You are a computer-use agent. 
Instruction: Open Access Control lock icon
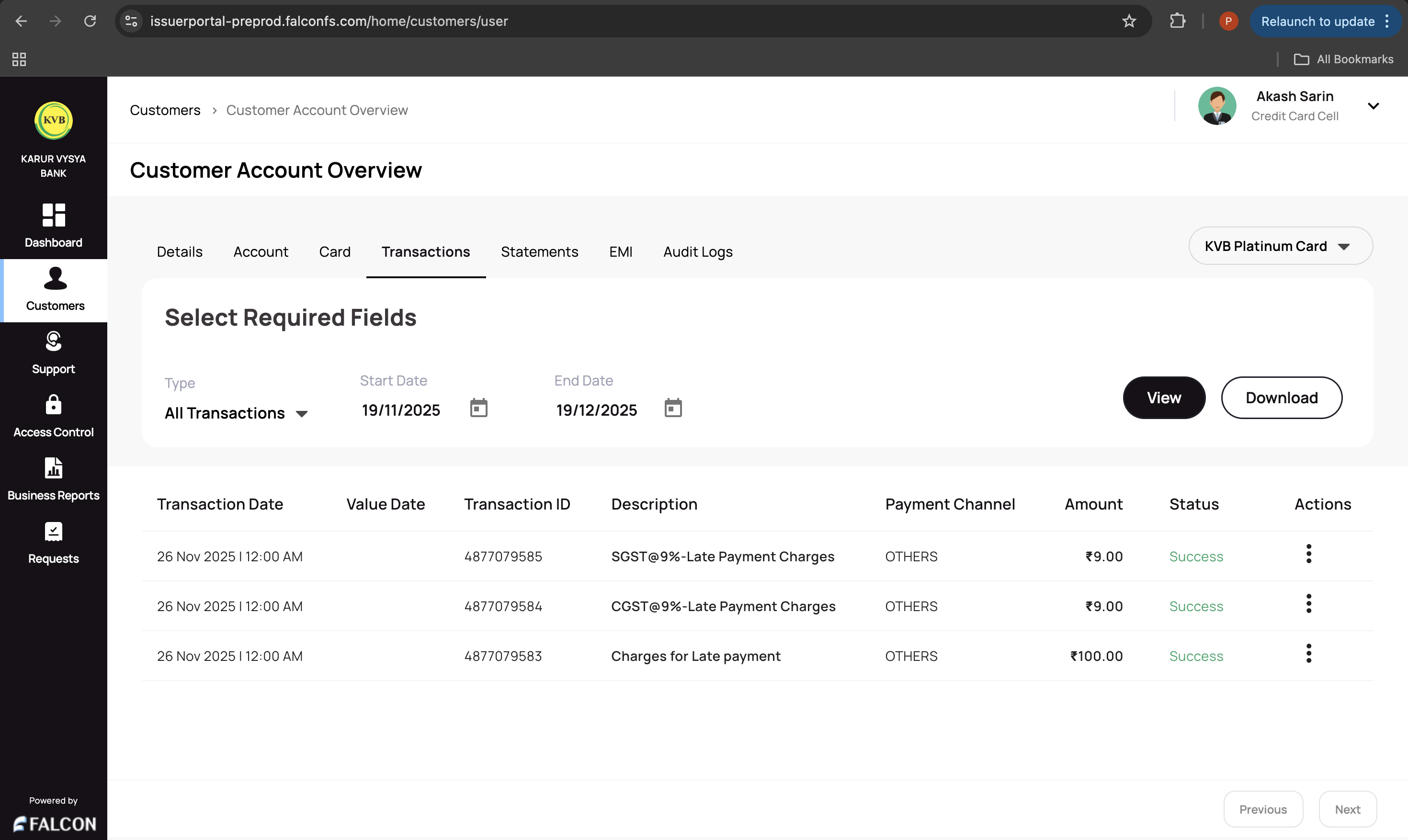(x=54, y=405)
